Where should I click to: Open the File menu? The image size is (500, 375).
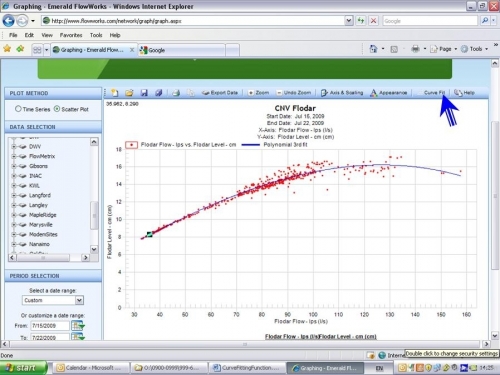(x=13, y=35)
